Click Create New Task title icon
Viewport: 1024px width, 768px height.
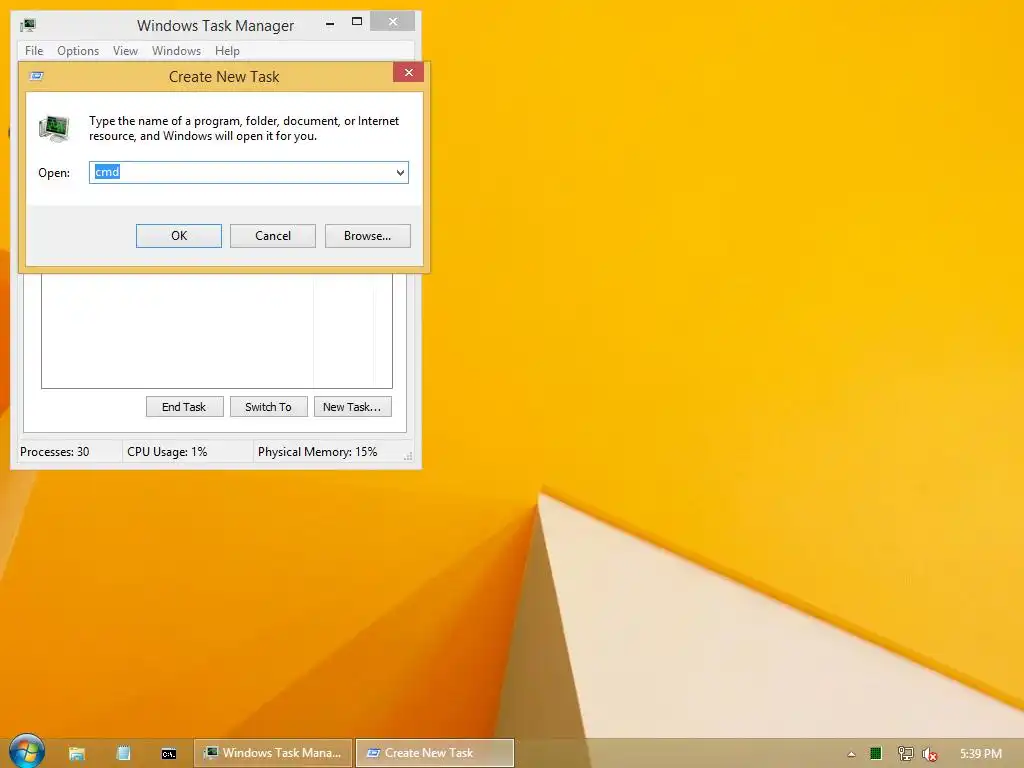pyautogui.click(x=37, y=76)
